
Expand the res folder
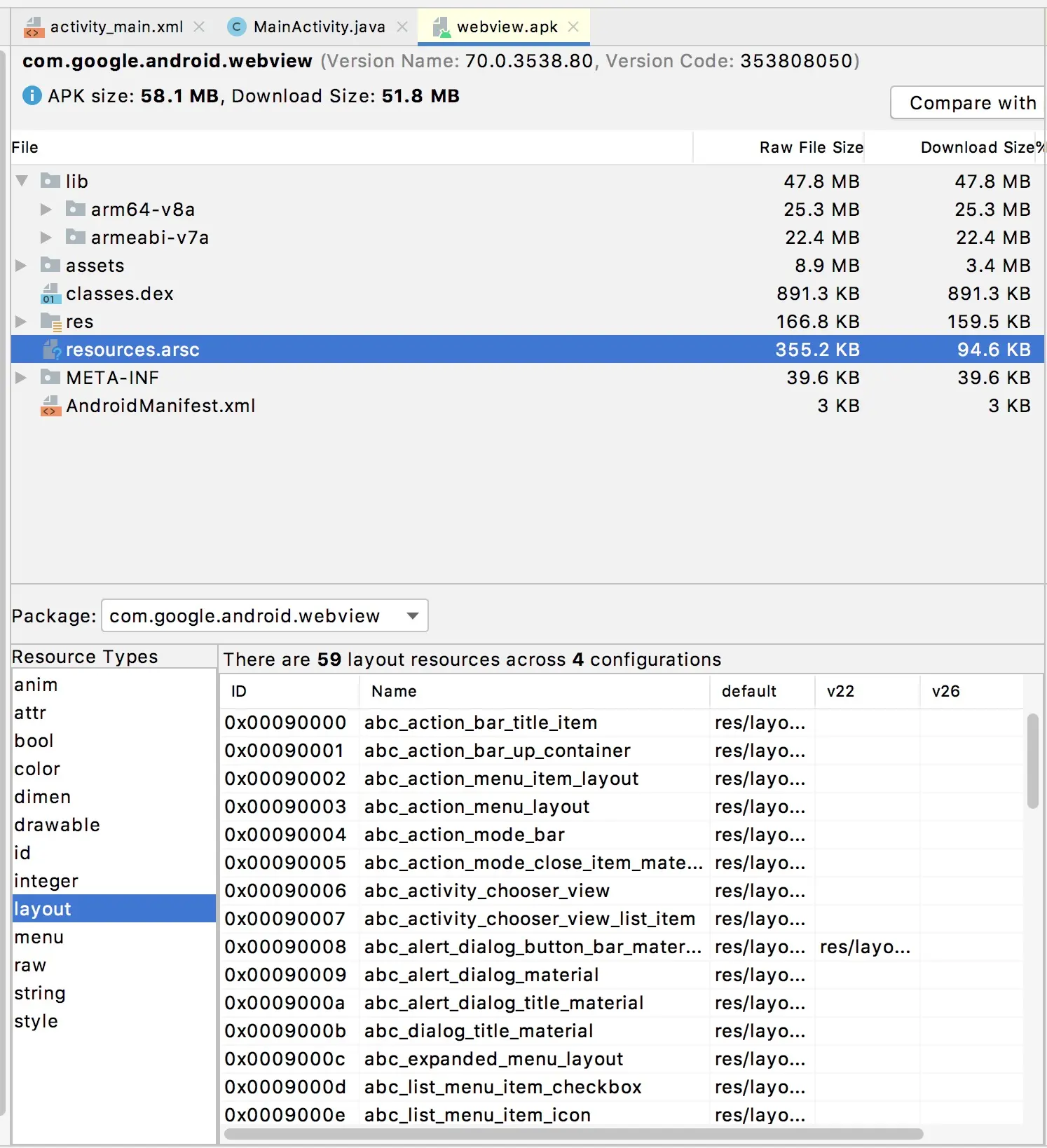tap(21, 321)
